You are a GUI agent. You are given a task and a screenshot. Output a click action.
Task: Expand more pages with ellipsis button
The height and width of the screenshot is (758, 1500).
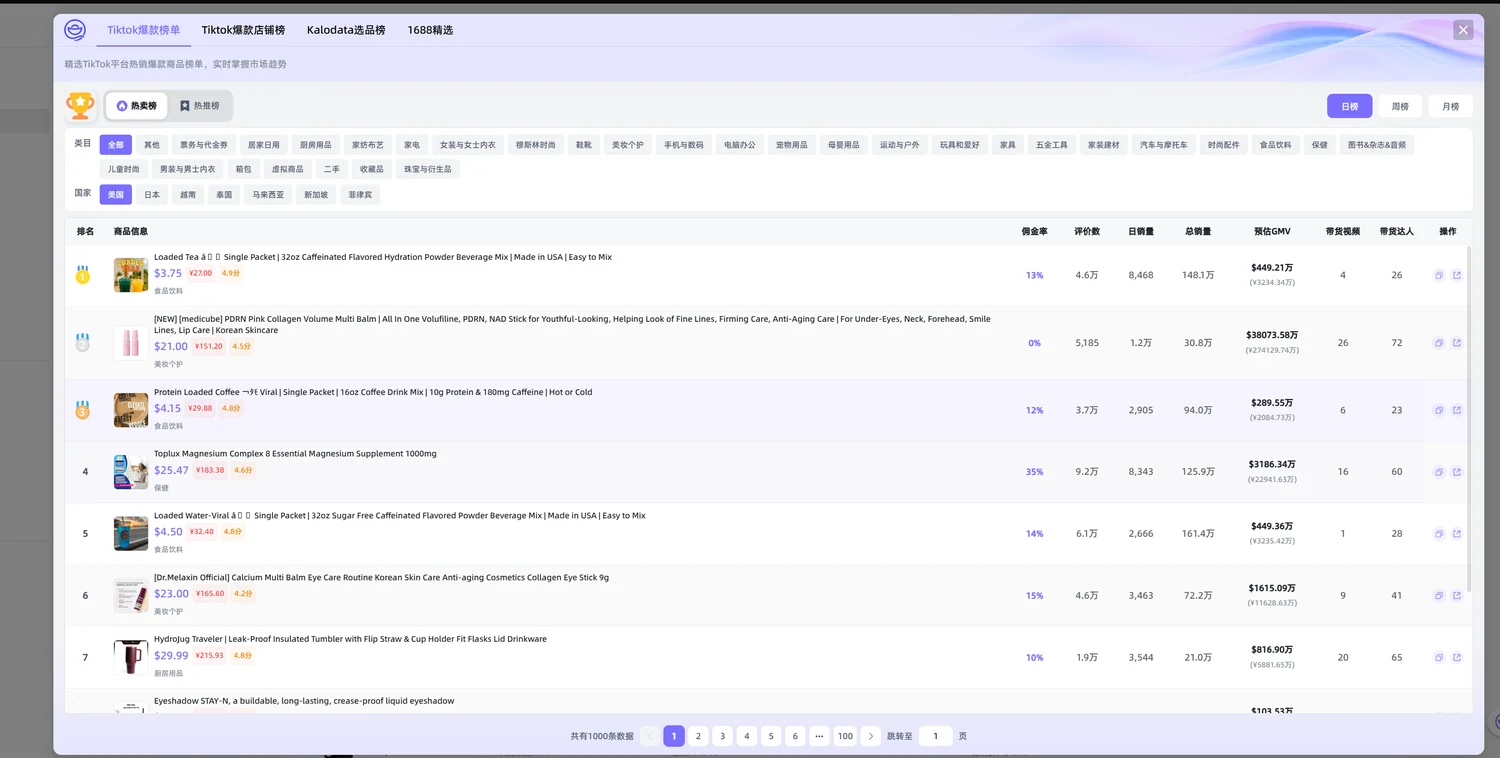[x=819, y=736]
